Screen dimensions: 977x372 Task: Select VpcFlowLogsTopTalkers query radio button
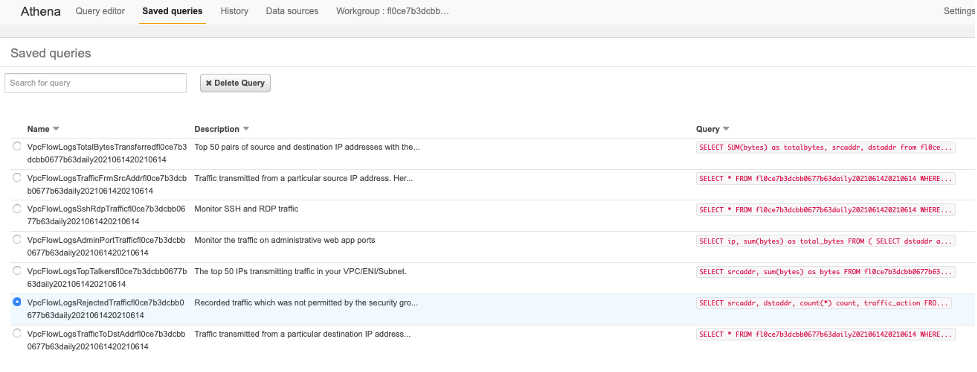(x=17, y=271)
